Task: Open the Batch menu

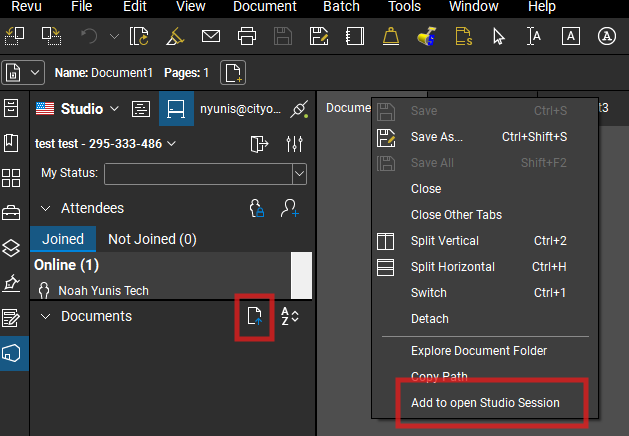Action: pos(341,6)
